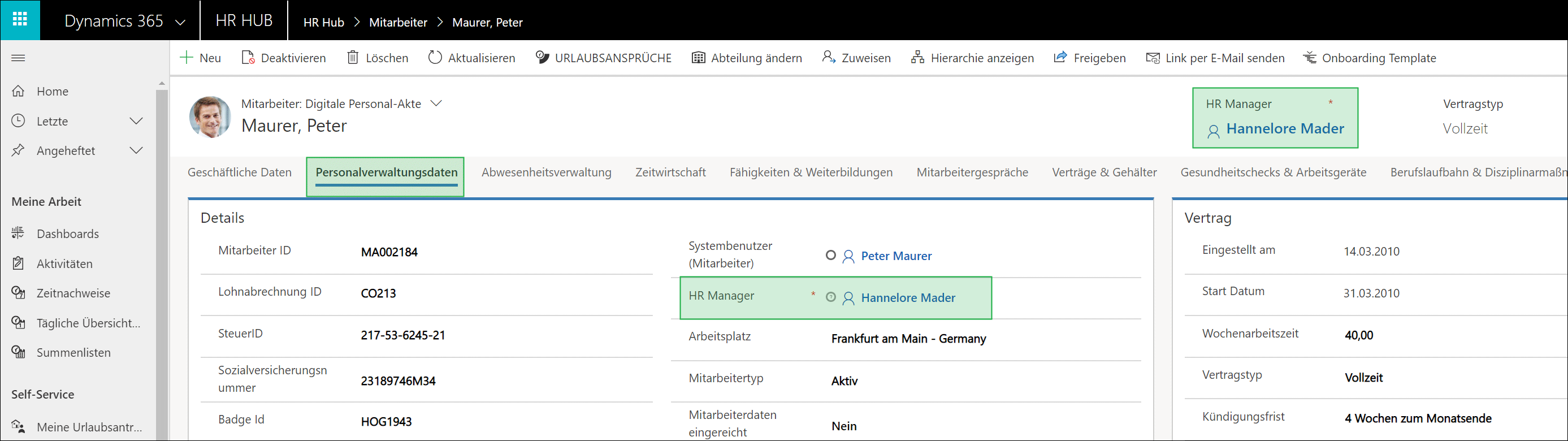The image size is (1568, 441).
Task: Click Hannelore Mader link in header
Action: 1284,128
